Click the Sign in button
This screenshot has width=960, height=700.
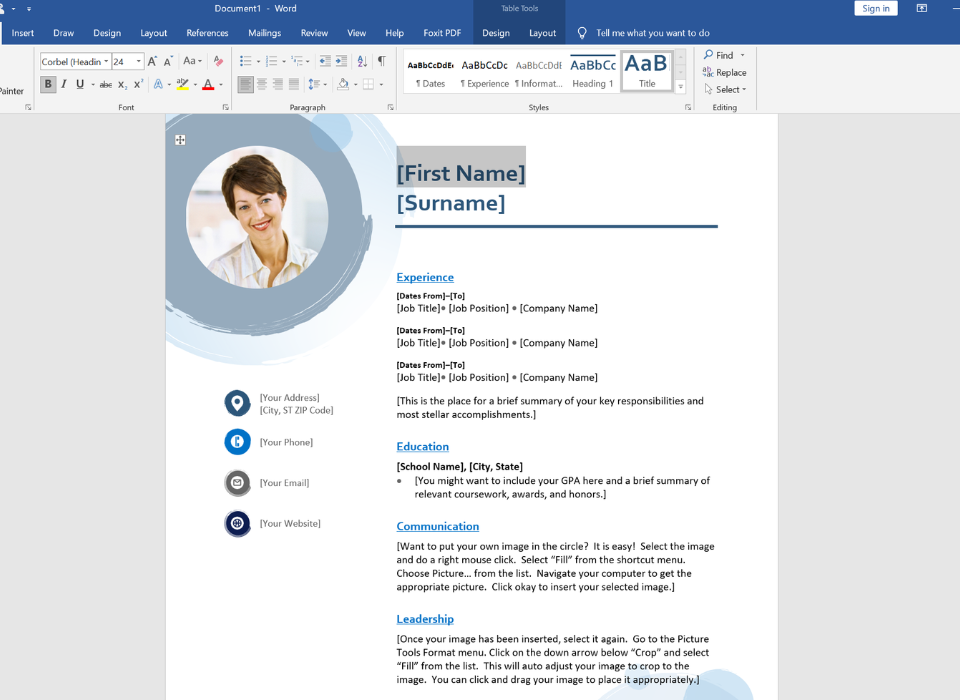point(876,9)
